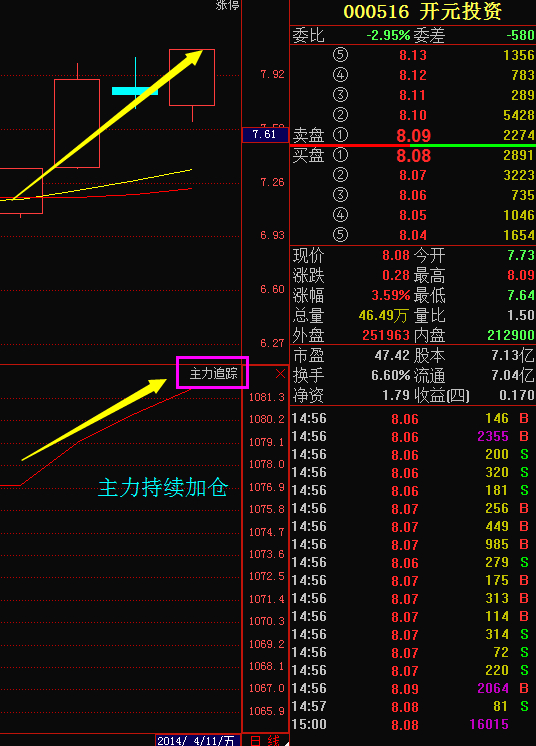The height and width of the screenshot is (746, 536).
Task: Click the resize corner beside 日线 tab
Action: [x=286, y=743]
